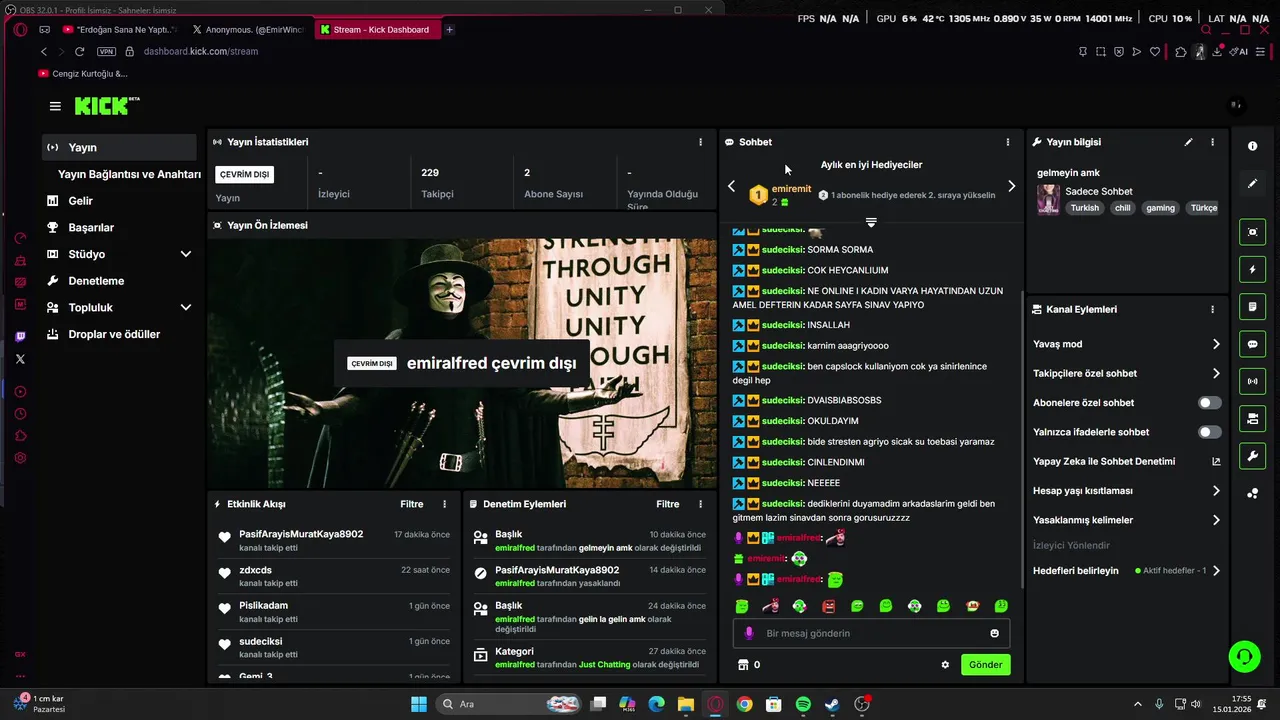Click the gaming stream tag
The width and height of the screenshot is (1280, 720).
coord(1160,208)
